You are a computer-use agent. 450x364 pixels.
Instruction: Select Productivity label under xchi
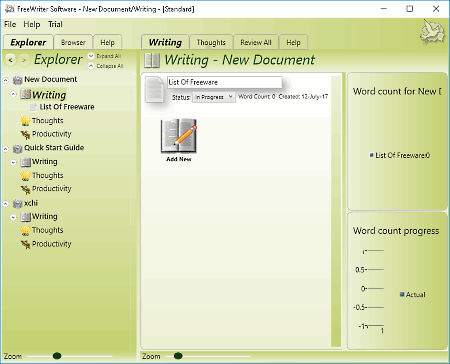tap(52, 244)
